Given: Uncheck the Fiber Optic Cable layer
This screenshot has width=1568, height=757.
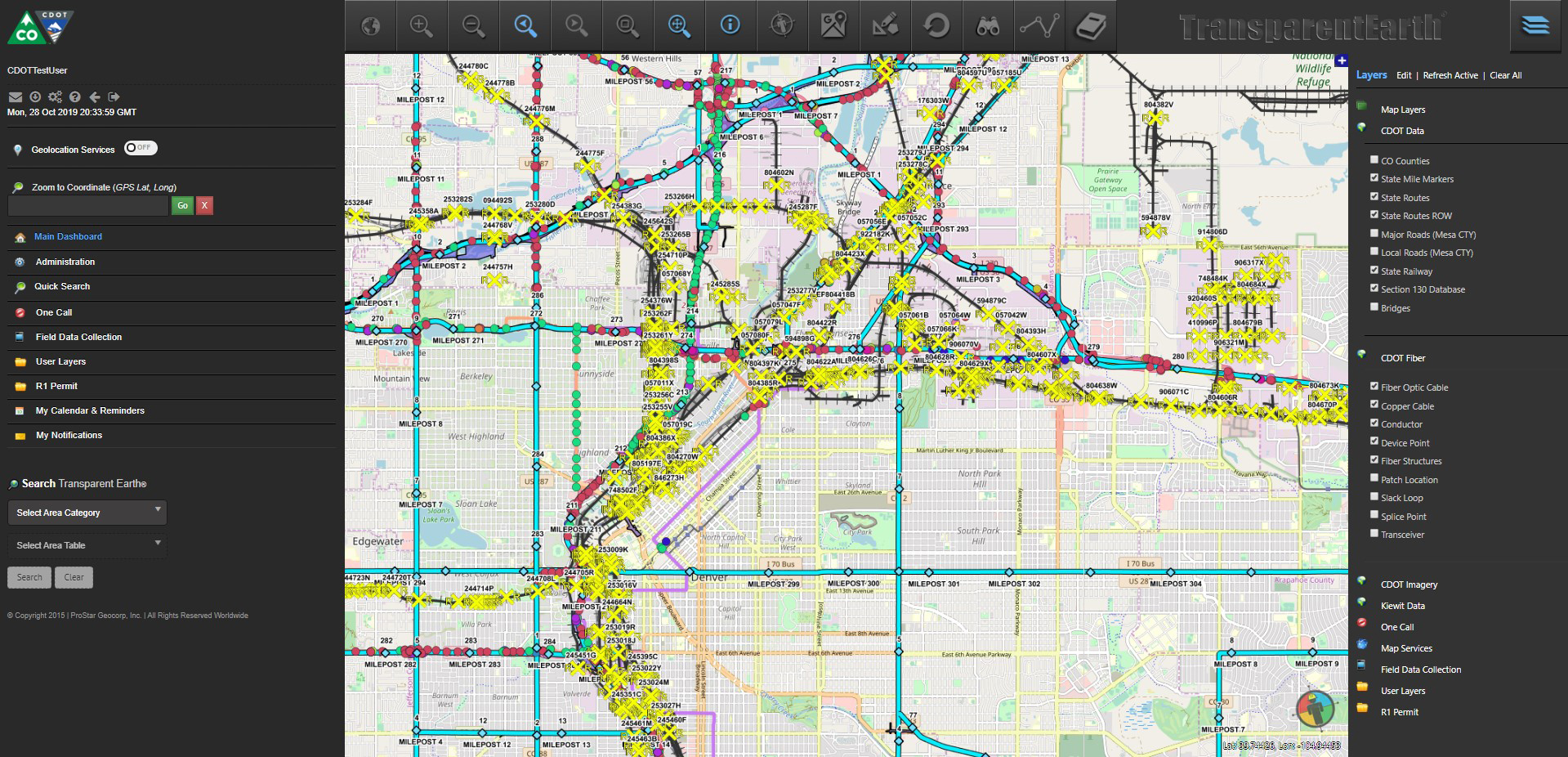Looking at the screenshot, I should tap(1375, 385).
